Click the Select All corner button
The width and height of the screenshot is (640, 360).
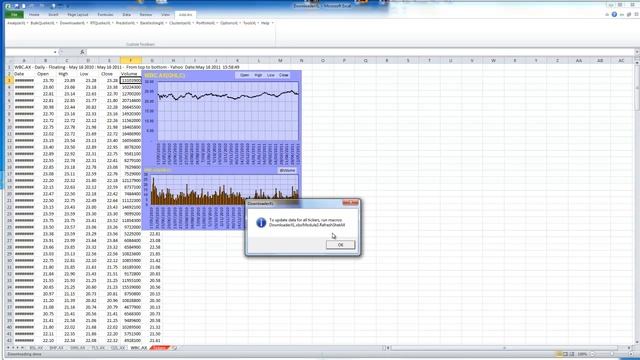point(9,60)
